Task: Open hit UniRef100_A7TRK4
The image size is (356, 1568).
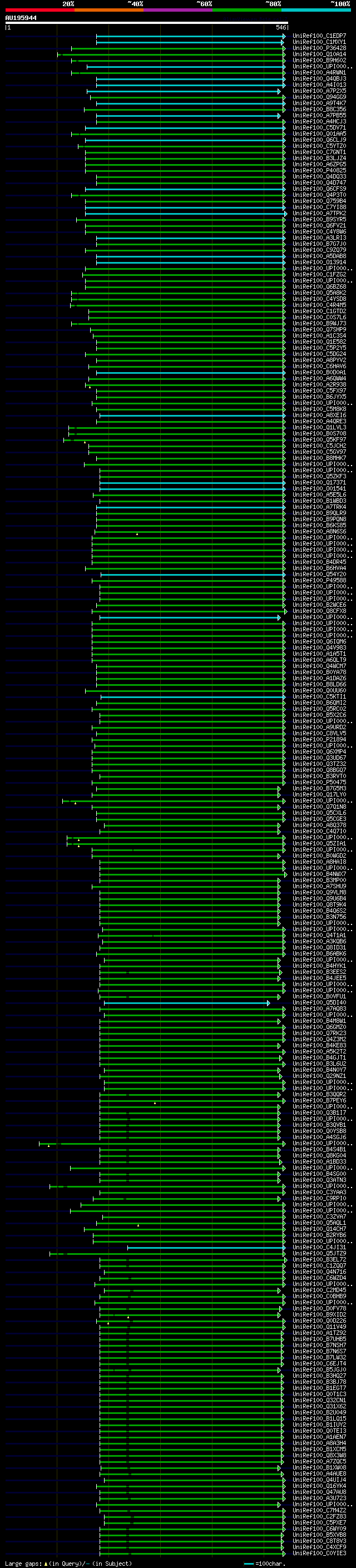Action: pyautogui.click(x=319, y=507)
